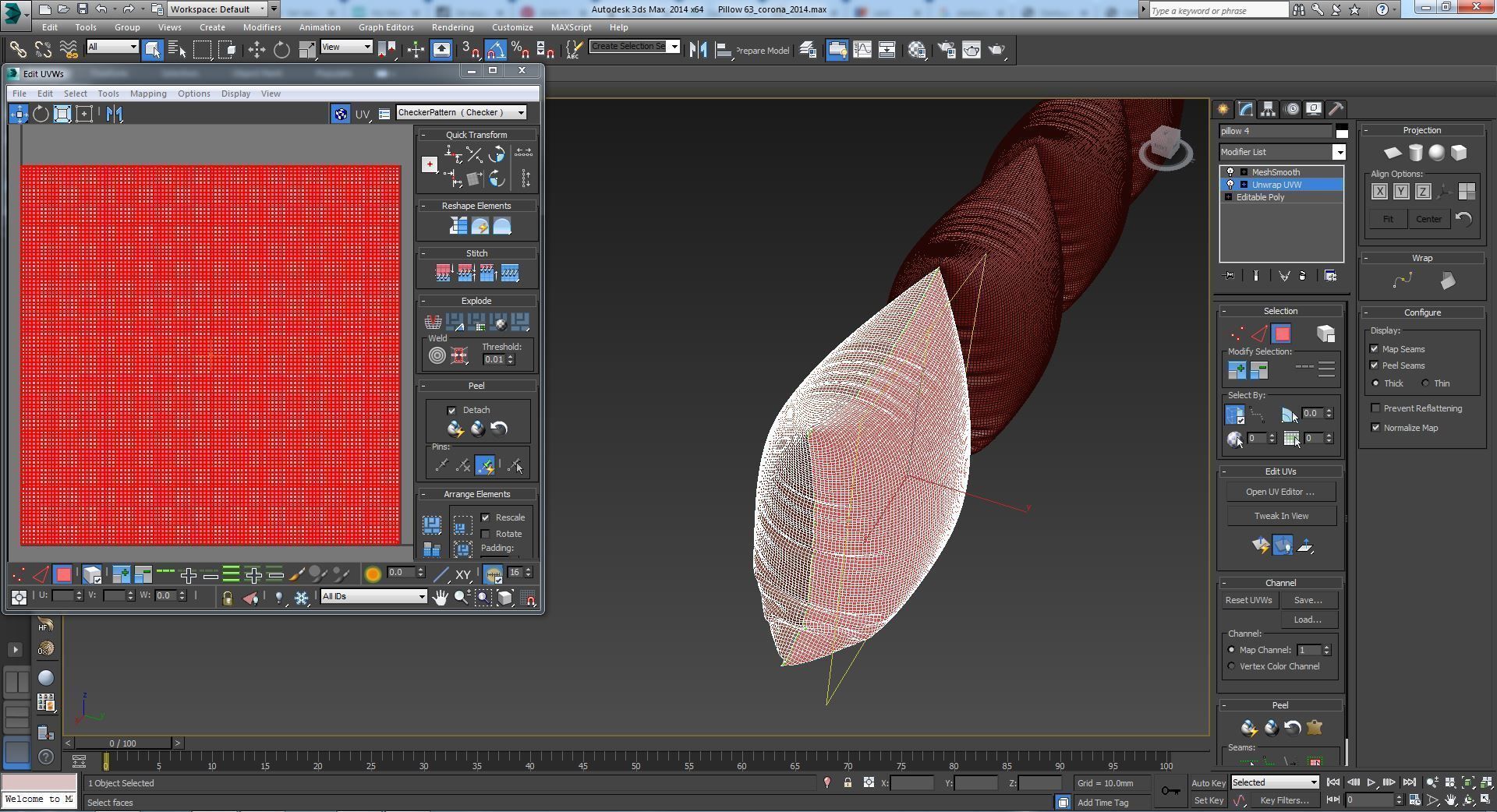Image resolution: width=1497 pixels, height=812 pixels.
Task: Enable the Prevent Reflattening checkbox
Action: 1375,408
